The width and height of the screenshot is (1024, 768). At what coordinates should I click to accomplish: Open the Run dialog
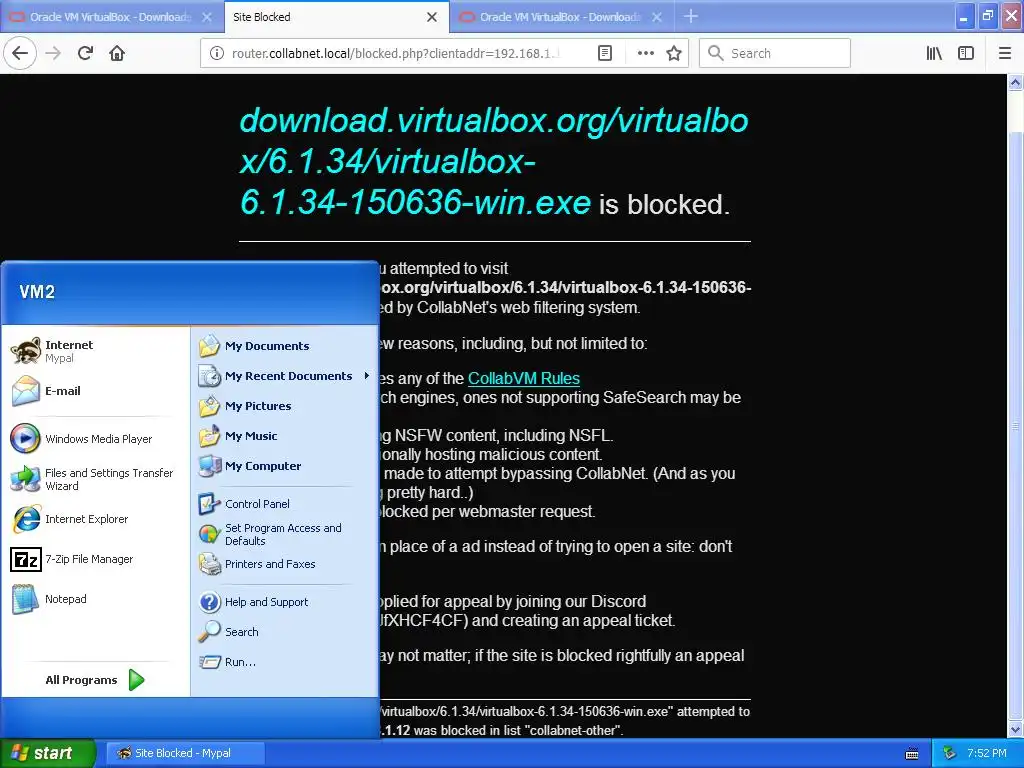point(284,662)
